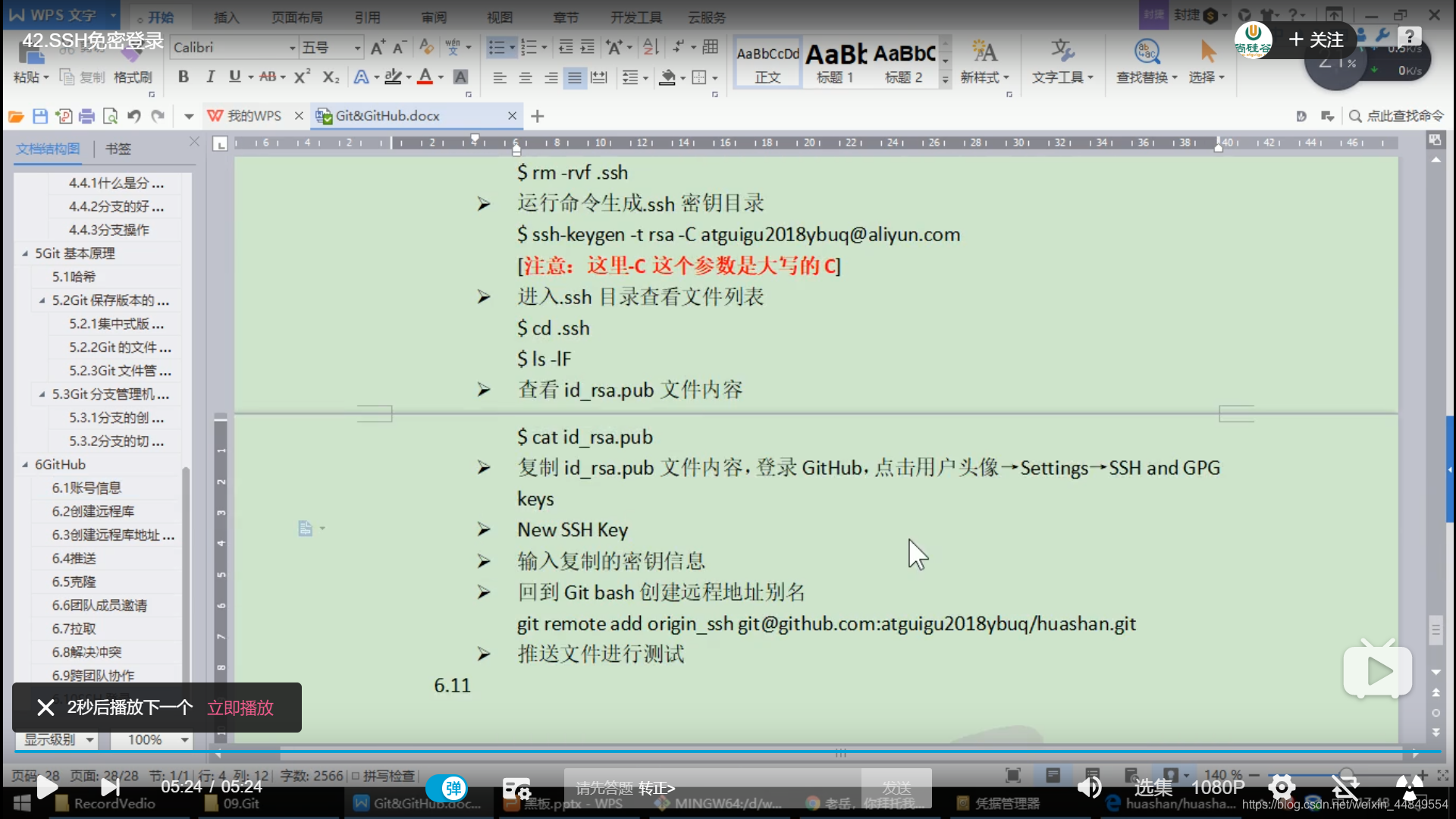The height and width of the screenshot is (819, 1456).
Task: Align text left
Action: (500, 77)
